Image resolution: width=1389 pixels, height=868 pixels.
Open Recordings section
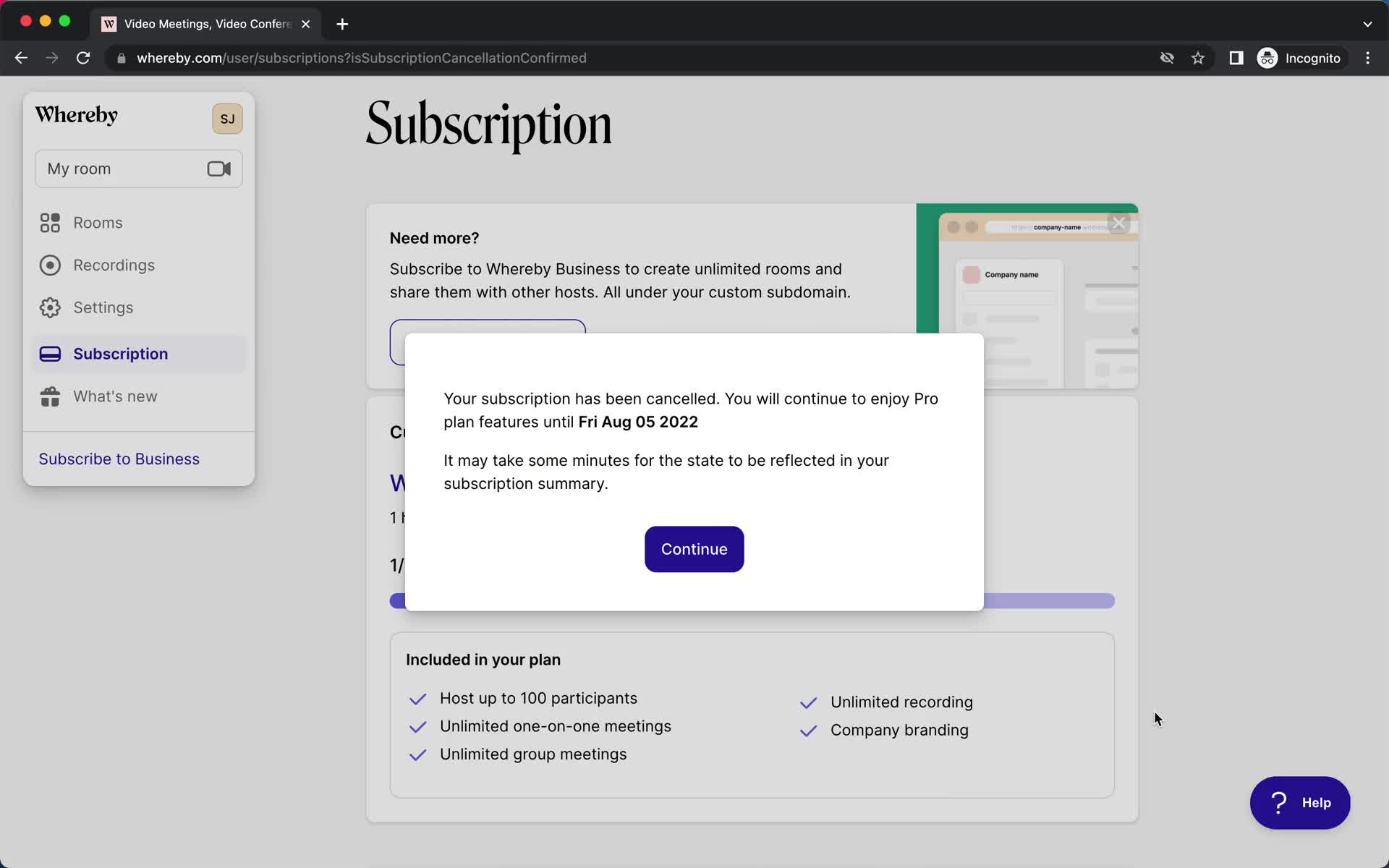click(114, 265)
